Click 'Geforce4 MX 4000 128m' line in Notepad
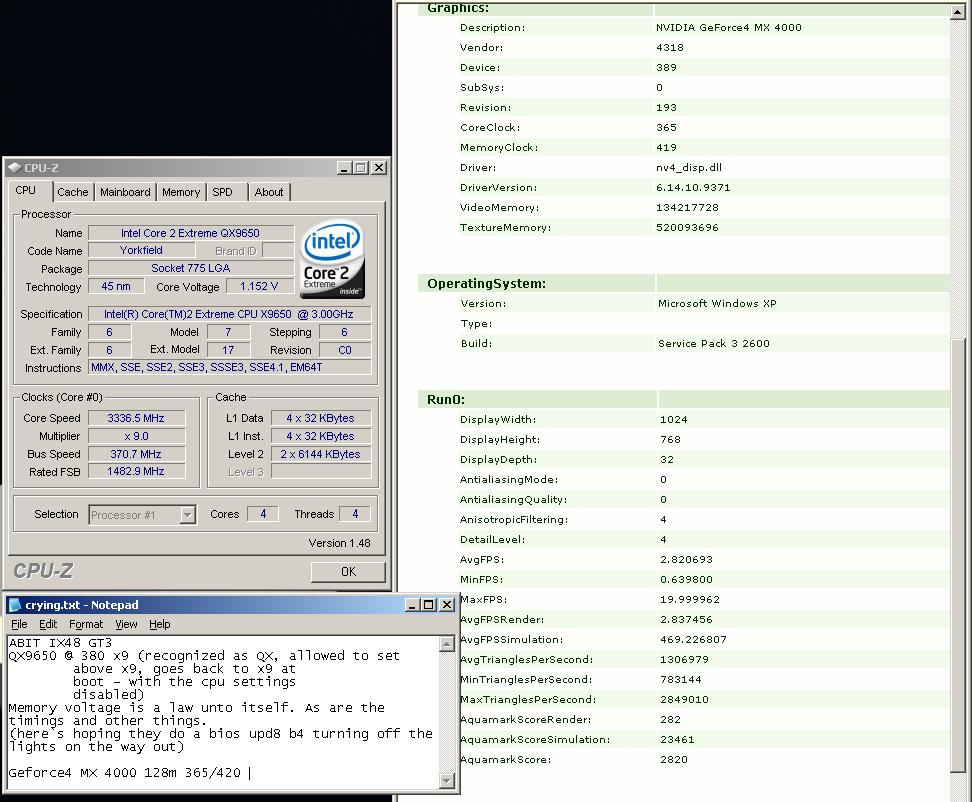 click(125, 773)
